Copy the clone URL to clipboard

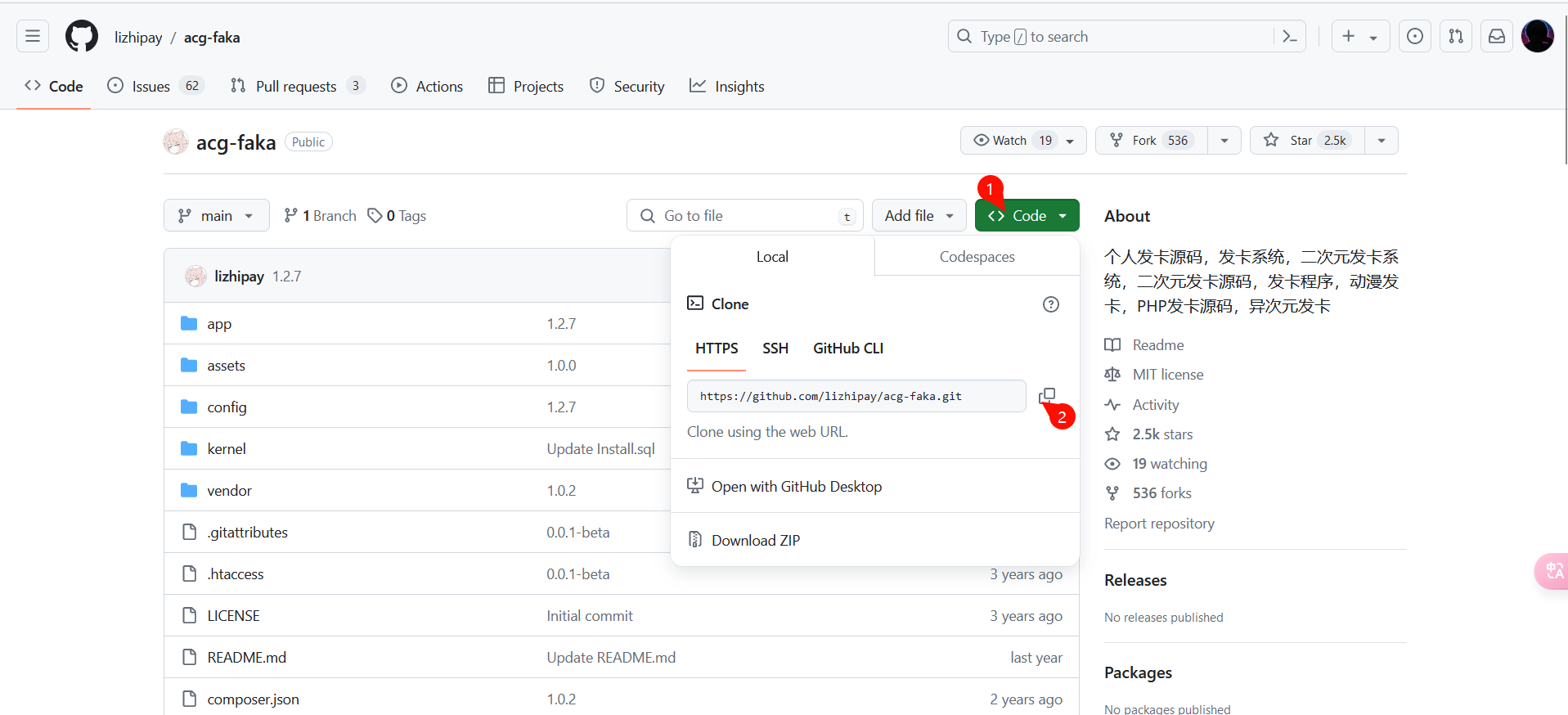[1047, 396]
